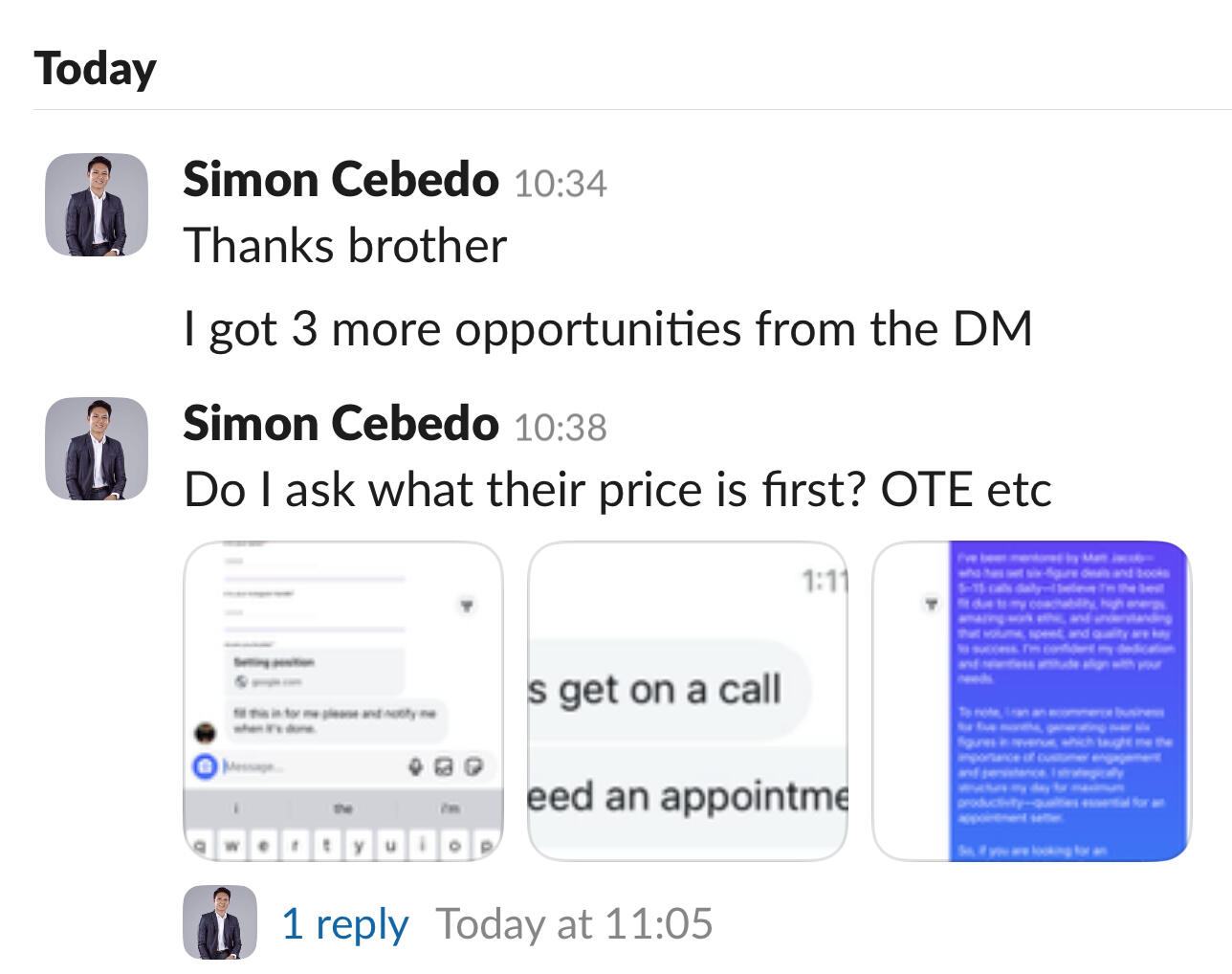
Task: Click Simon Cebedo's avatar on the 10:34 message
Action: [97, 205]
